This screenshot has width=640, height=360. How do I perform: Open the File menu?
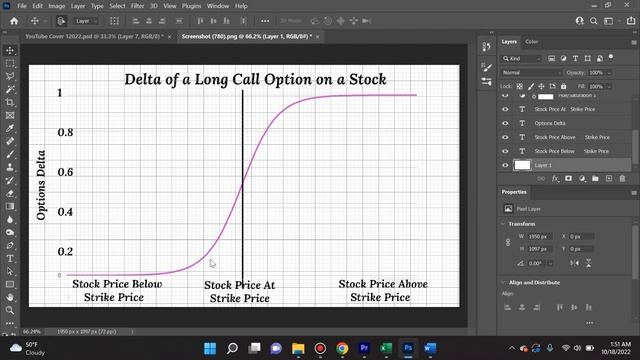pyautogui.click(x=22, y=6)
